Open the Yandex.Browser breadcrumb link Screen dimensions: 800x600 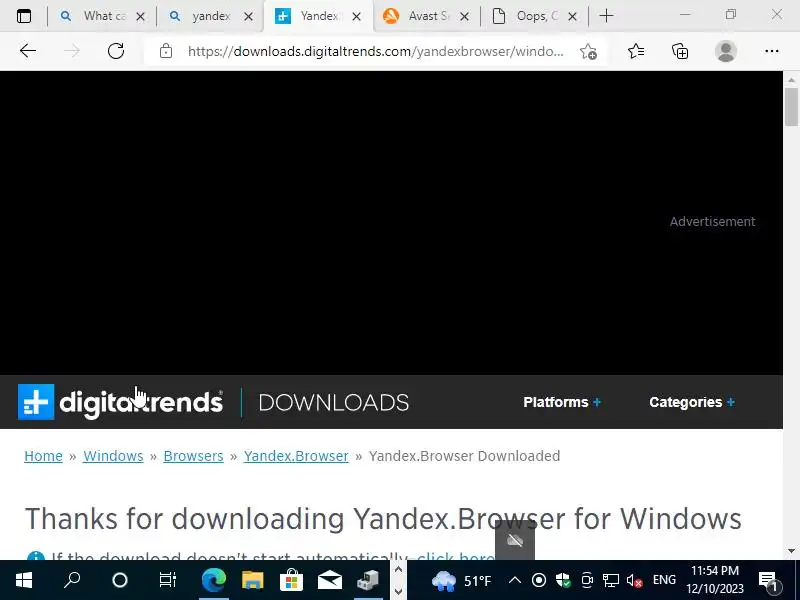click(296, 456)
